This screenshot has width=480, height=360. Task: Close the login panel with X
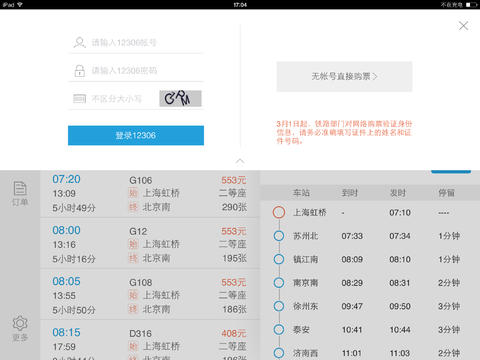pyautogui.click(x=463, y=26)
